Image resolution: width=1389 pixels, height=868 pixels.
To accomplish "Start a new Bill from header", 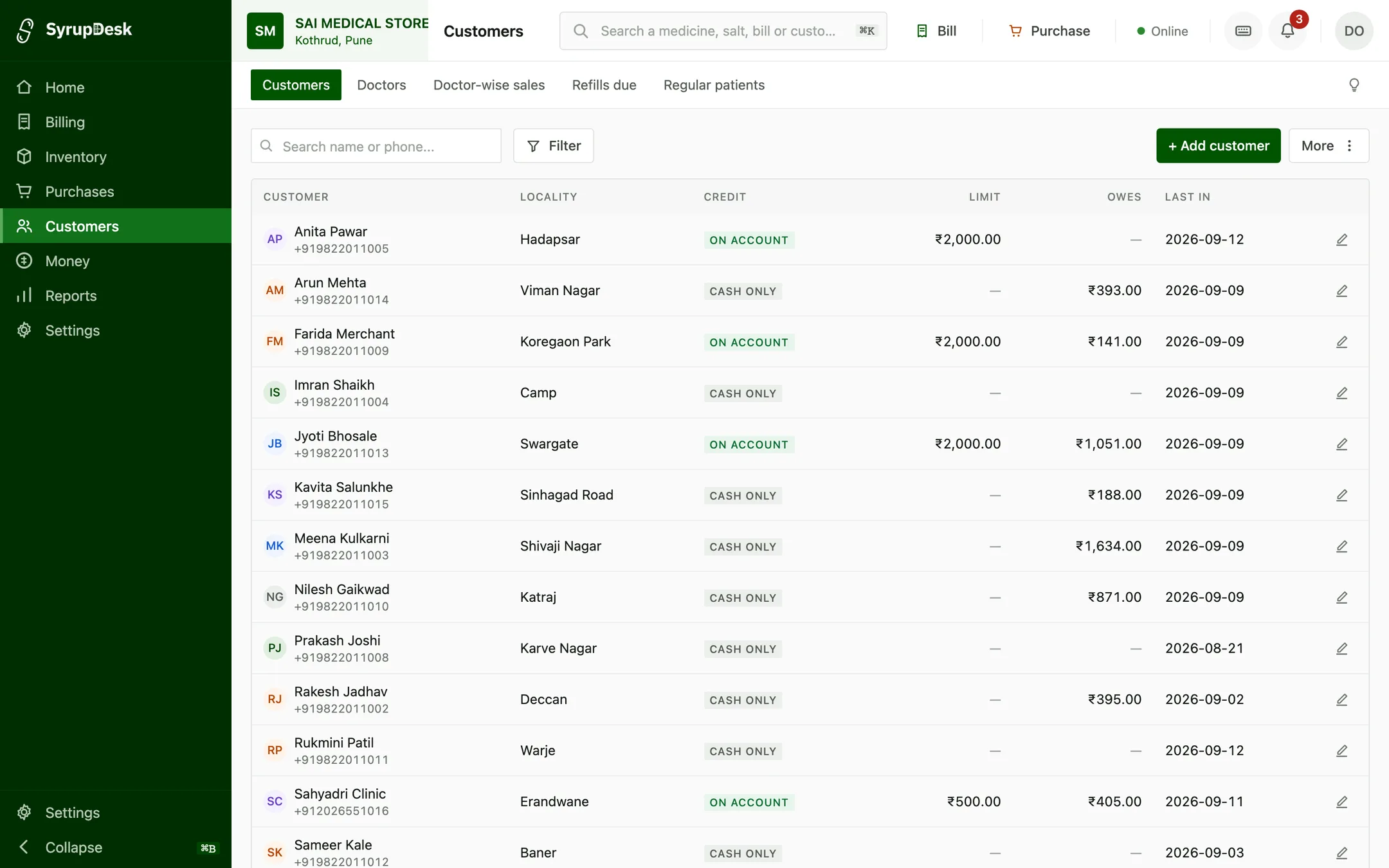I will tap(936, 31).
